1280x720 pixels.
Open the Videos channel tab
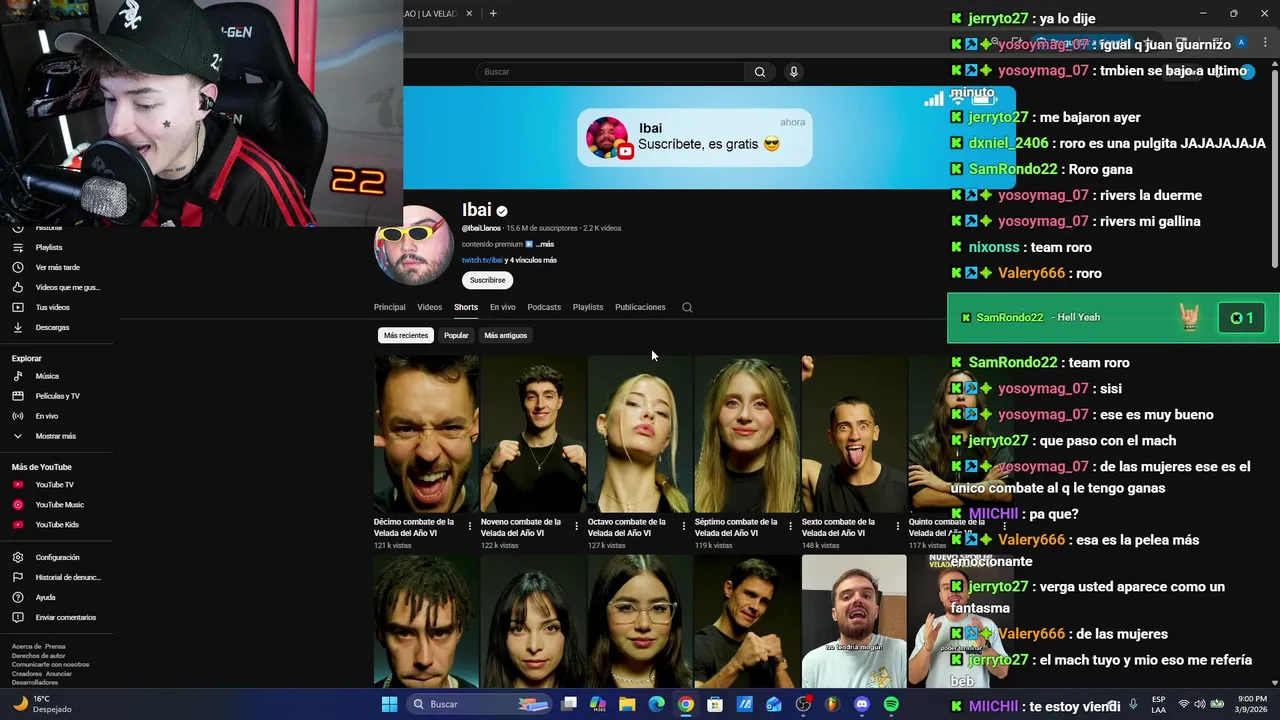point(429,307)
